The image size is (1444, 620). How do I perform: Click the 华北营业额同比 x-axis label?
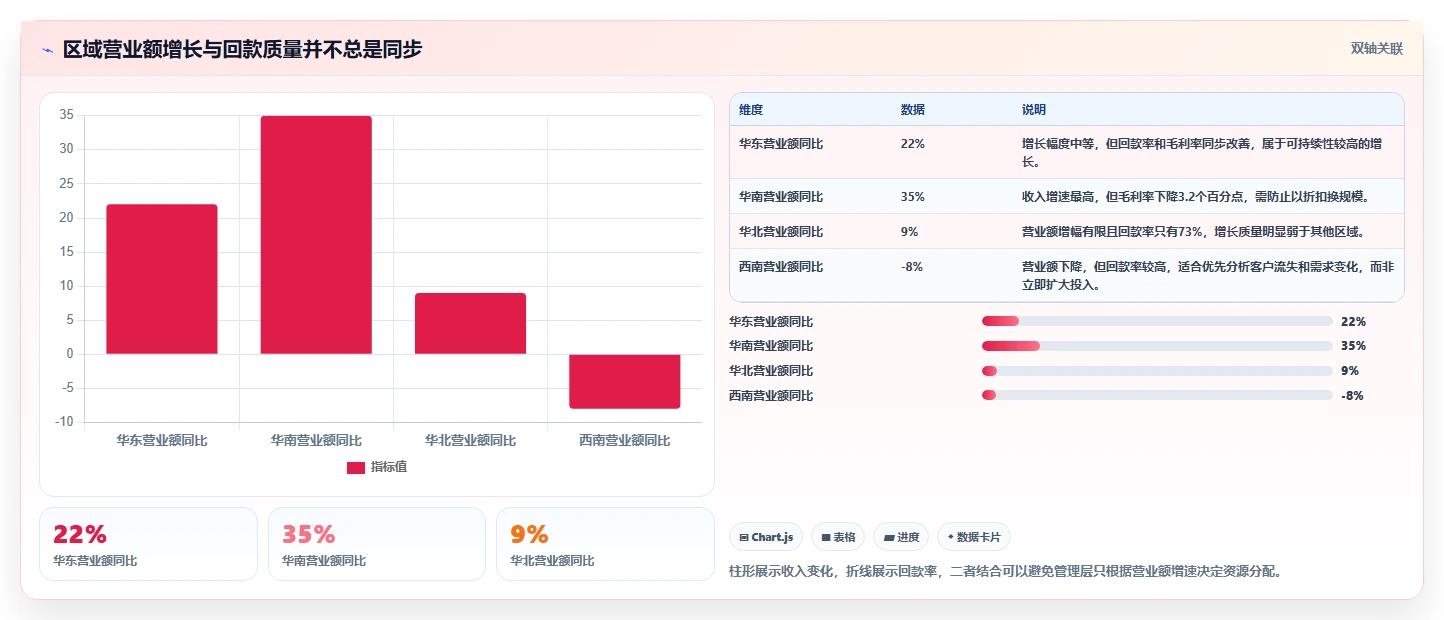[x=470, y=440]
